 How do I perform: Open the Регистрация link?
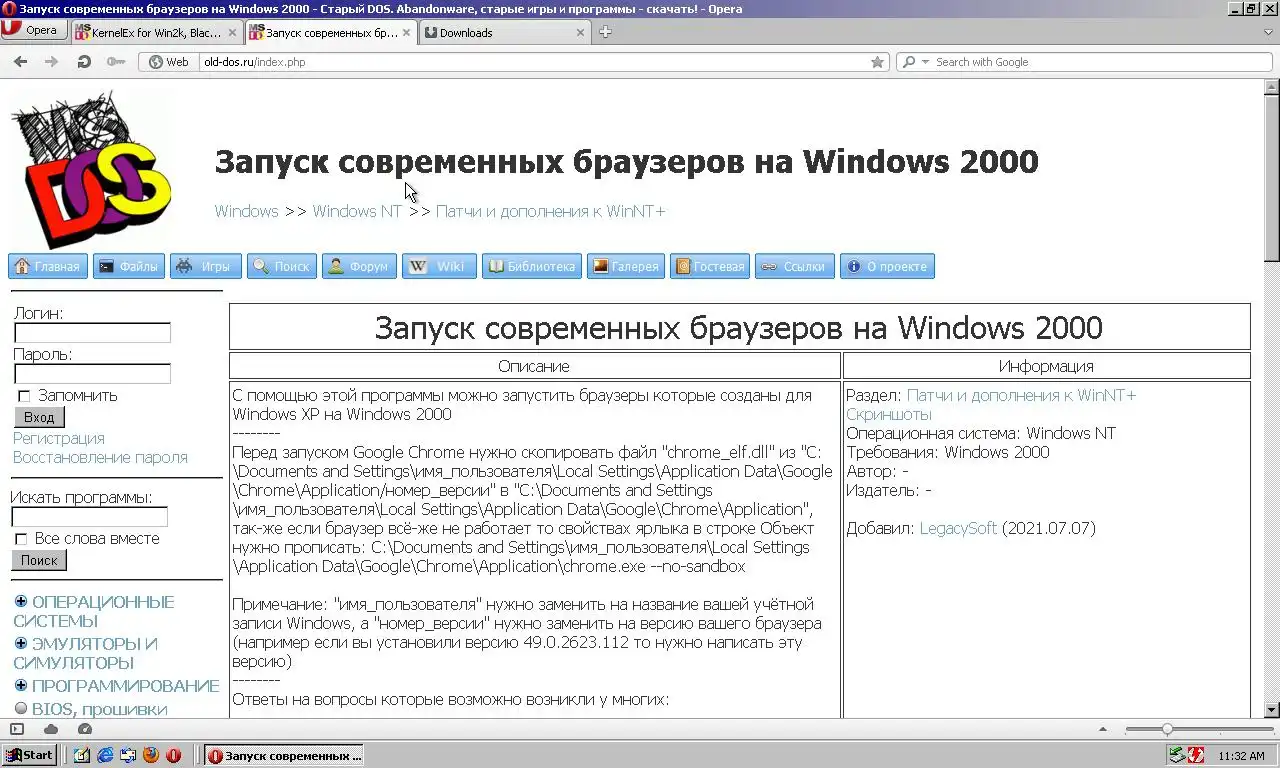(x=59, y=438)
